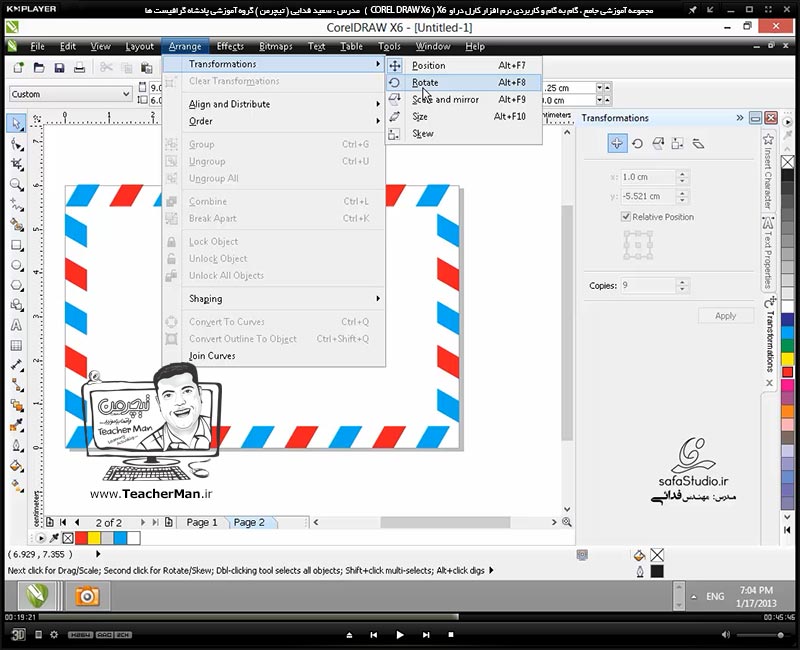Switch docker to Scale and mirror icon
Screen dimensions: 800x650
click(658, 144)
